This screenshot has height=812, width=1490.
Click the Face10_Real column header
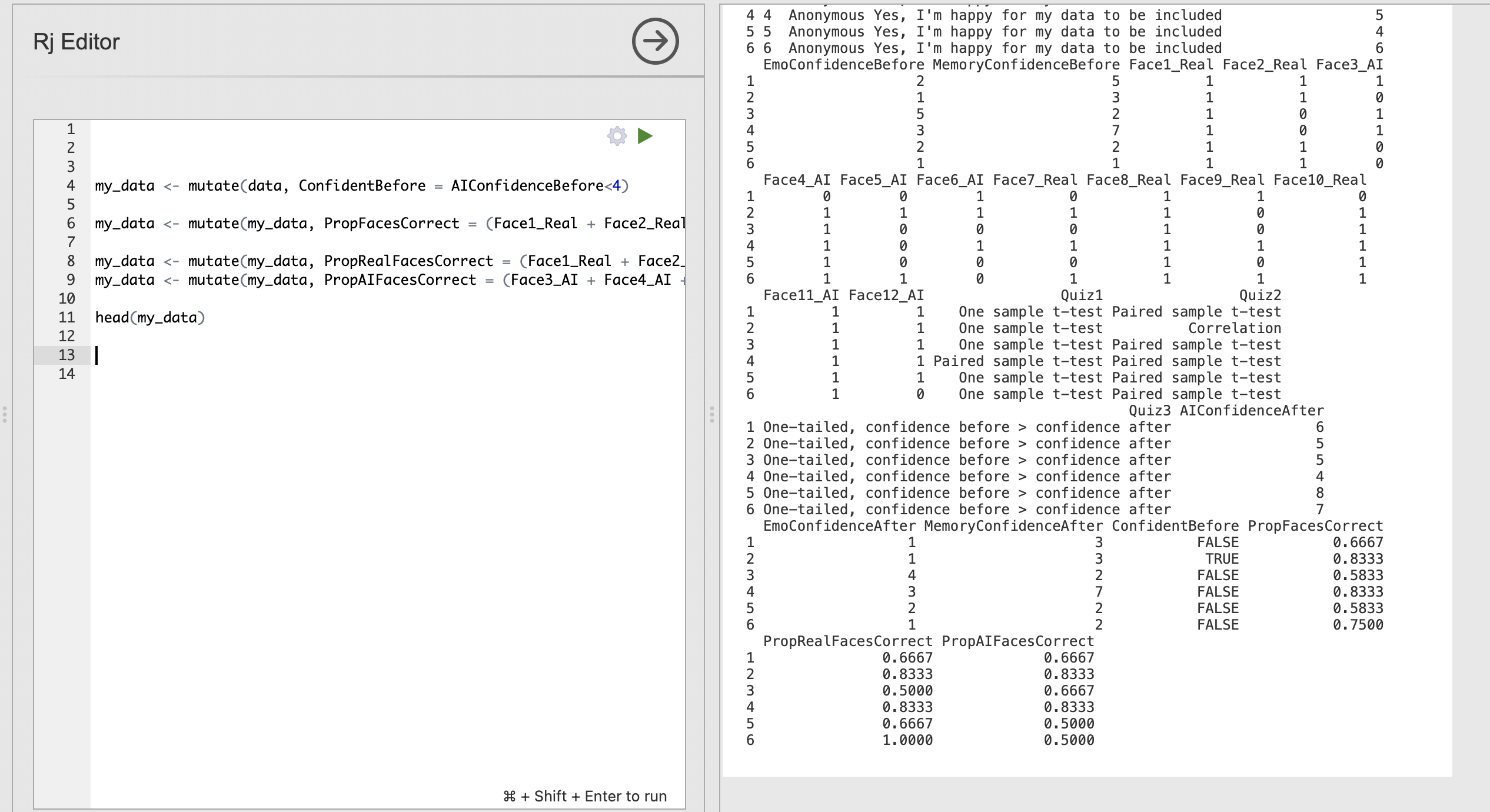pos(1320,180)
